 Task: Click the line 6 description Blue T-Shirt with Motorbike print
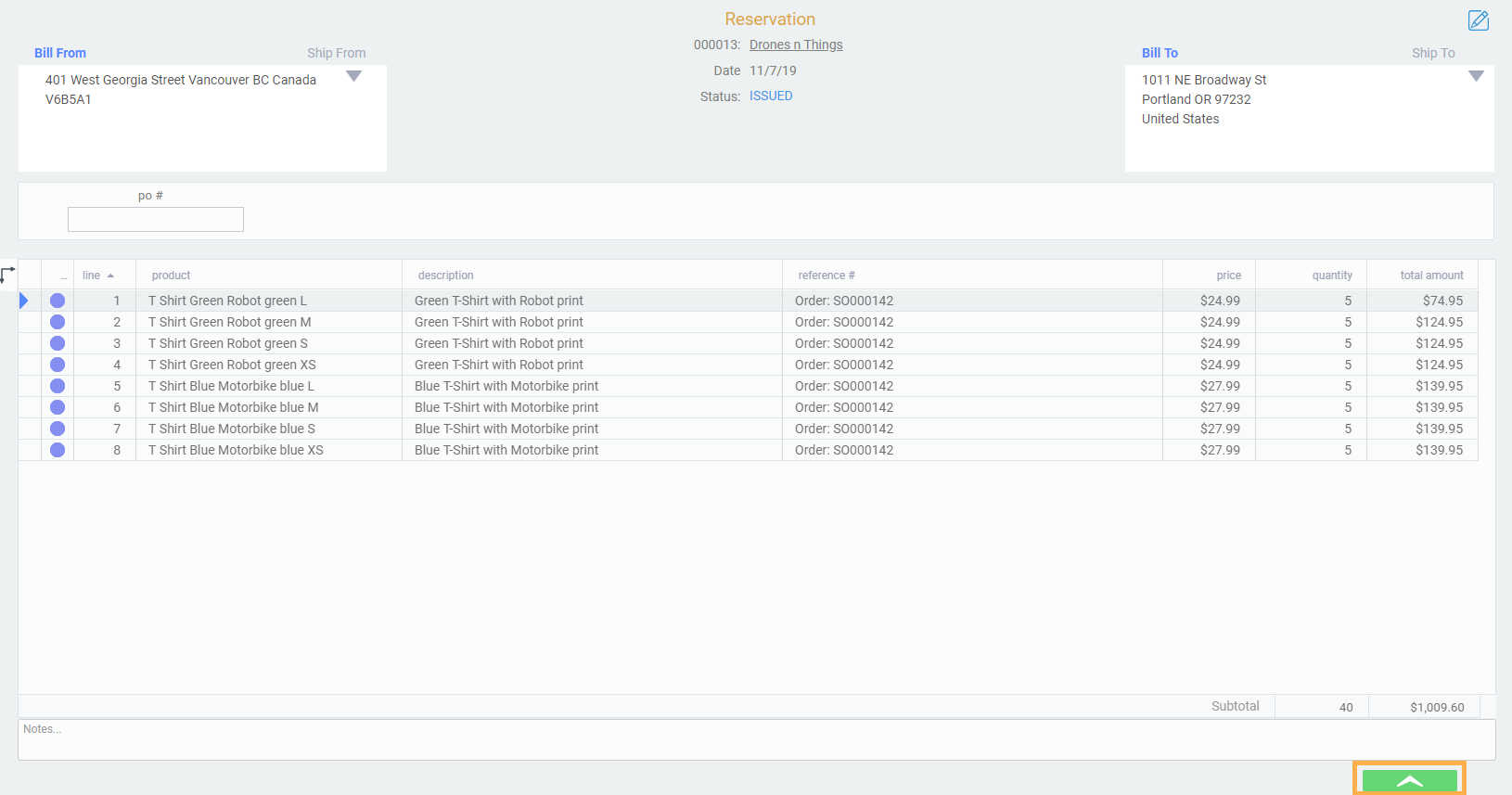(x=506, y=407)
